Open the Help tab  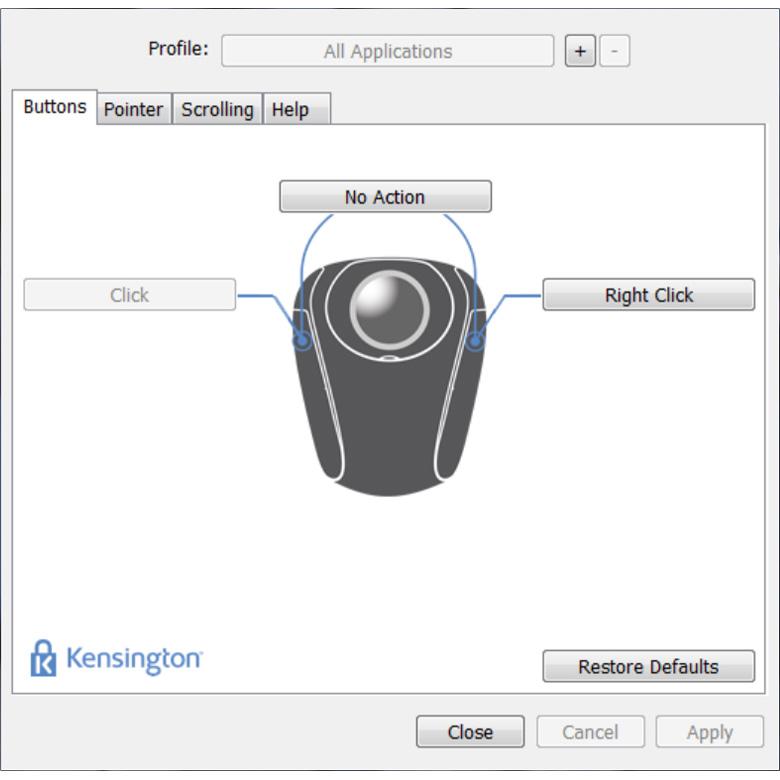tap(296, 109)
